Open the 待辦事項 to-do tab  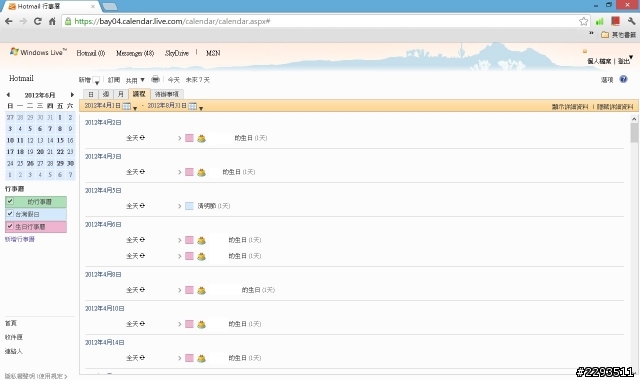[x=167, y=94]
